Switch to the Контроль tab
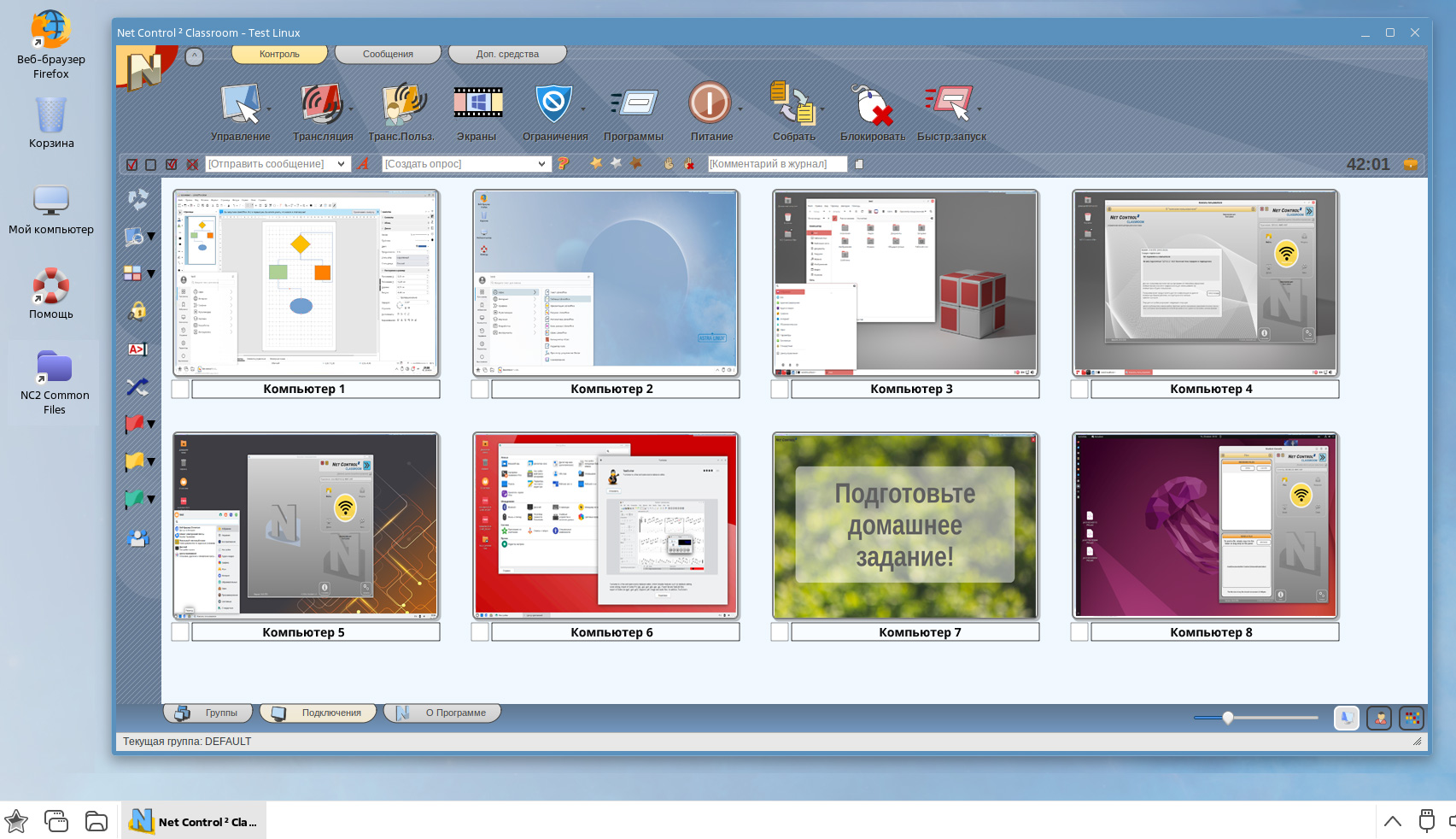Image resolution: width=1456 pixels, height=839 pixels. 279,54
